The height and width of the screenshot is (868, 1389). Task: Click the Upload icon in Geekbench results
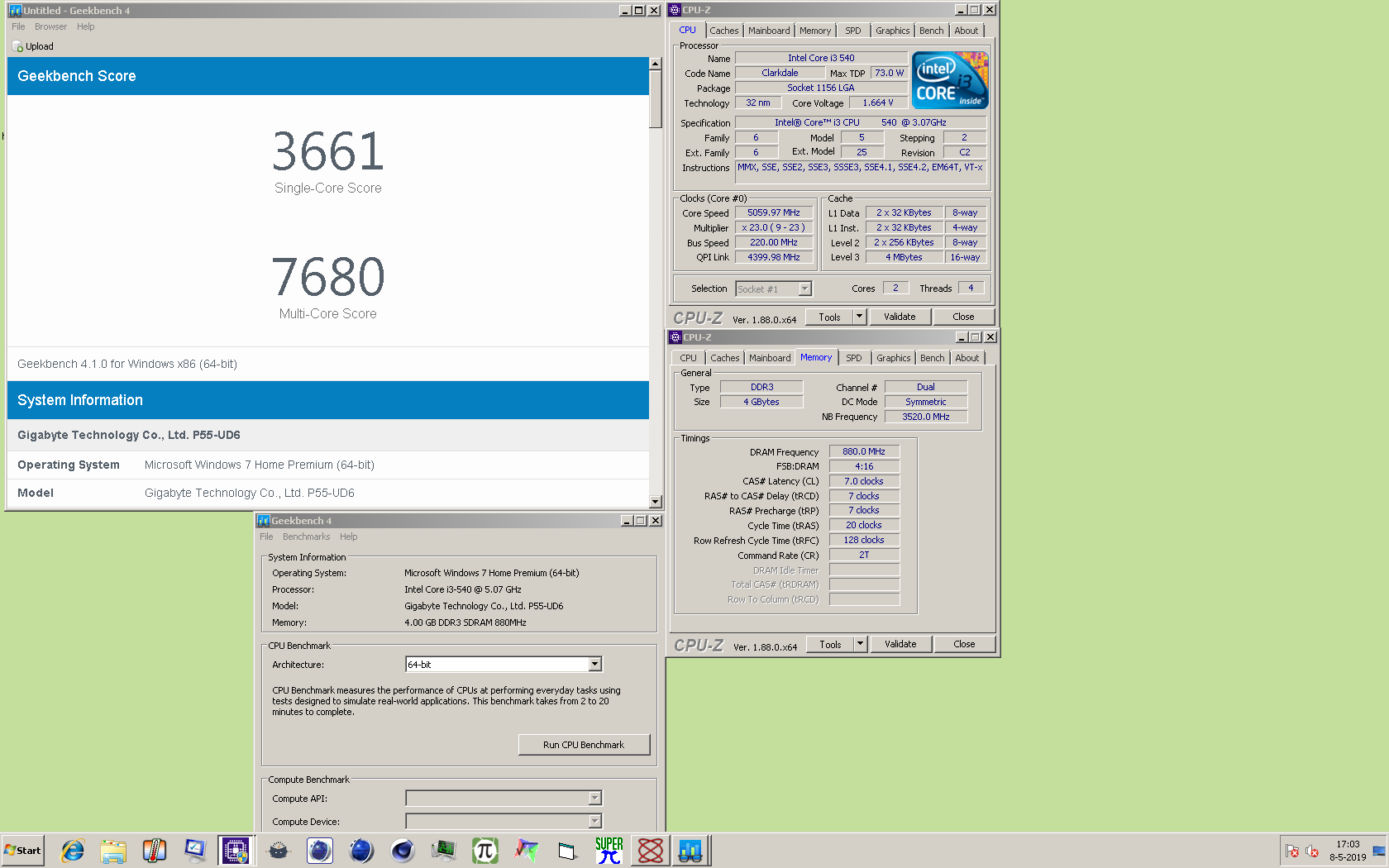(x=17, y=46)
